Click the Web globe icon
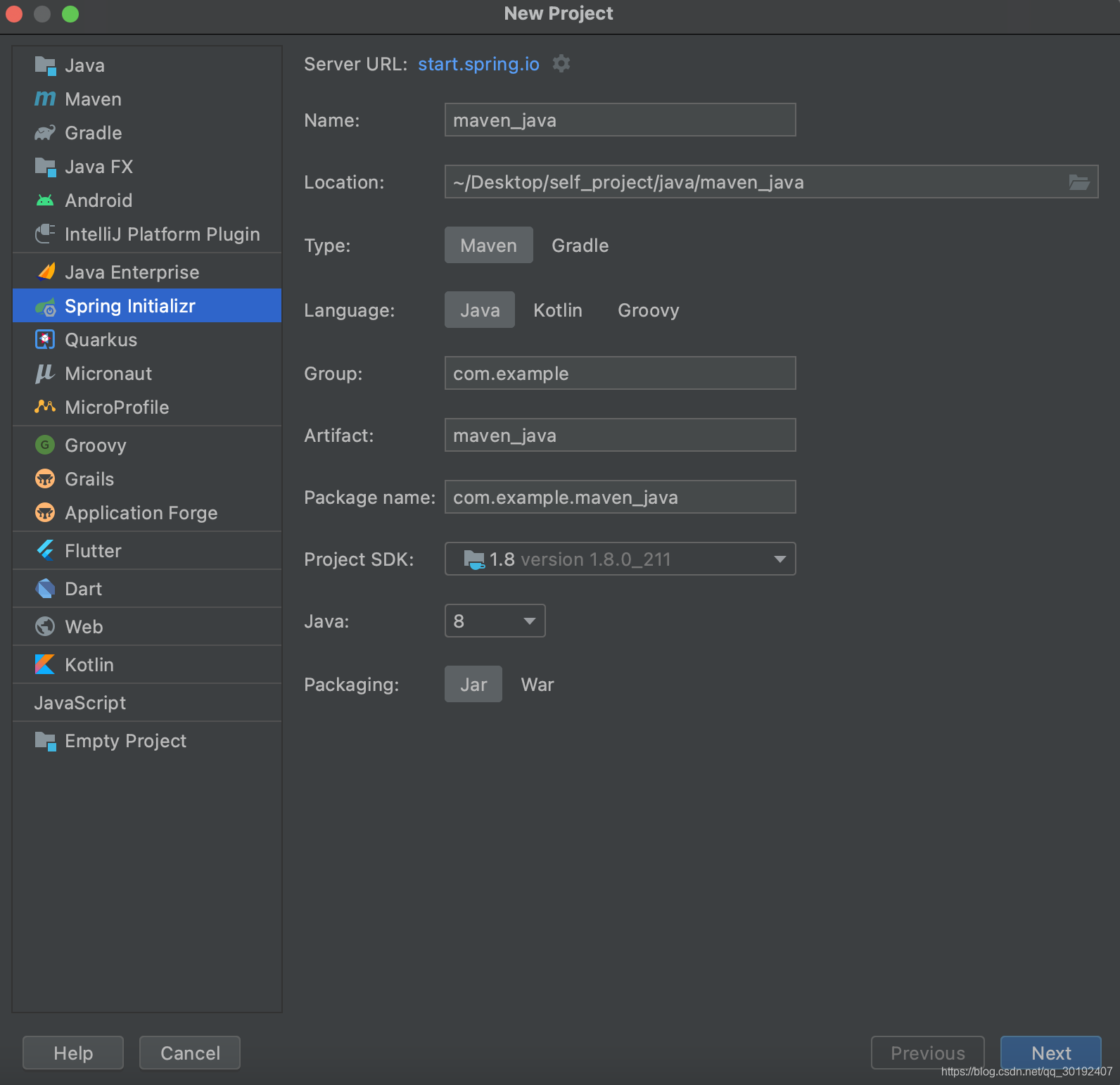The height and width of the screenshot is (1085, 1120). pyautogui.click(x=45, y=626)
